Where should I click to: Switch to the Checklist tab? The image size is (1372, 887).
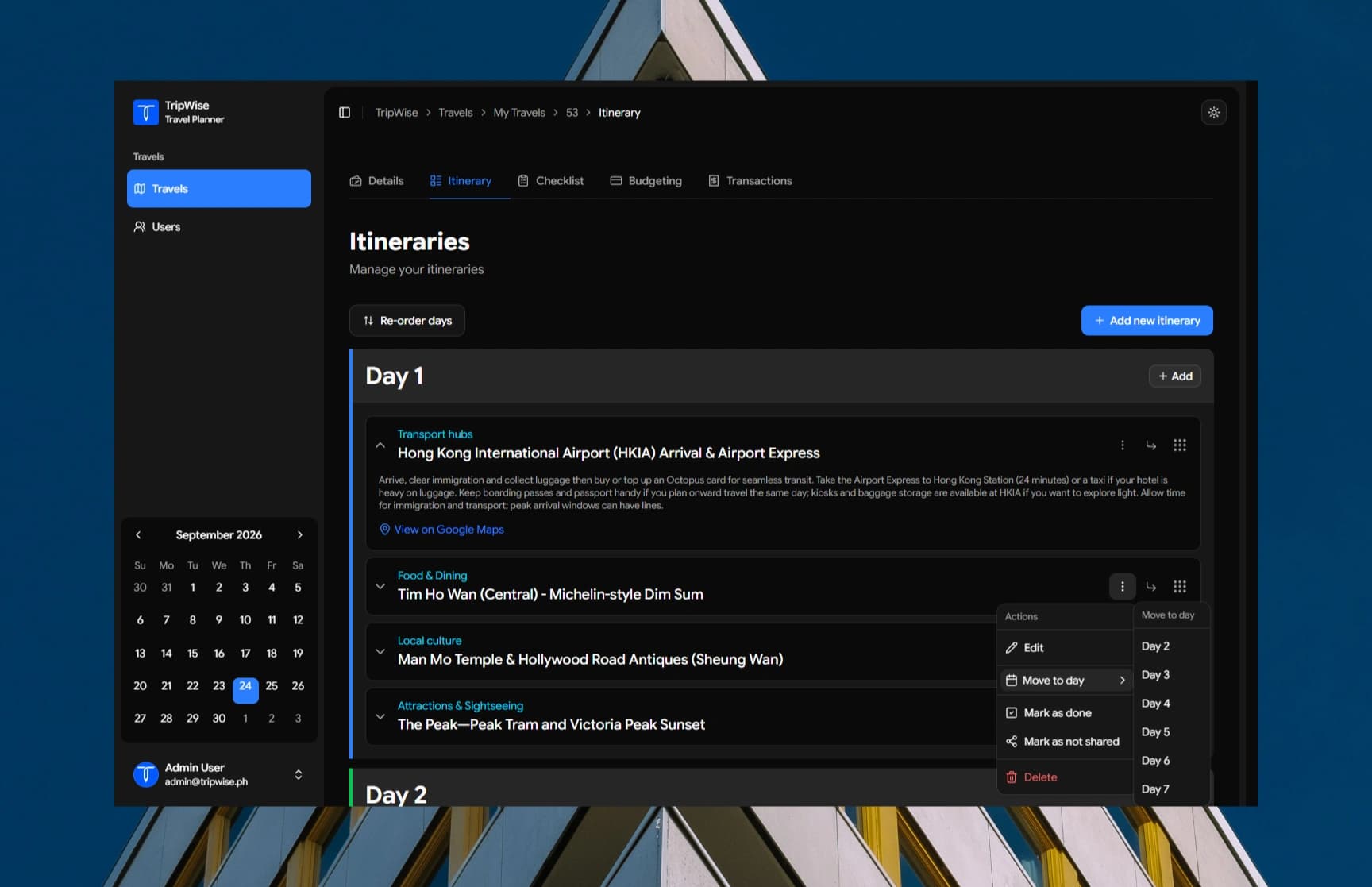pos(550,181)
